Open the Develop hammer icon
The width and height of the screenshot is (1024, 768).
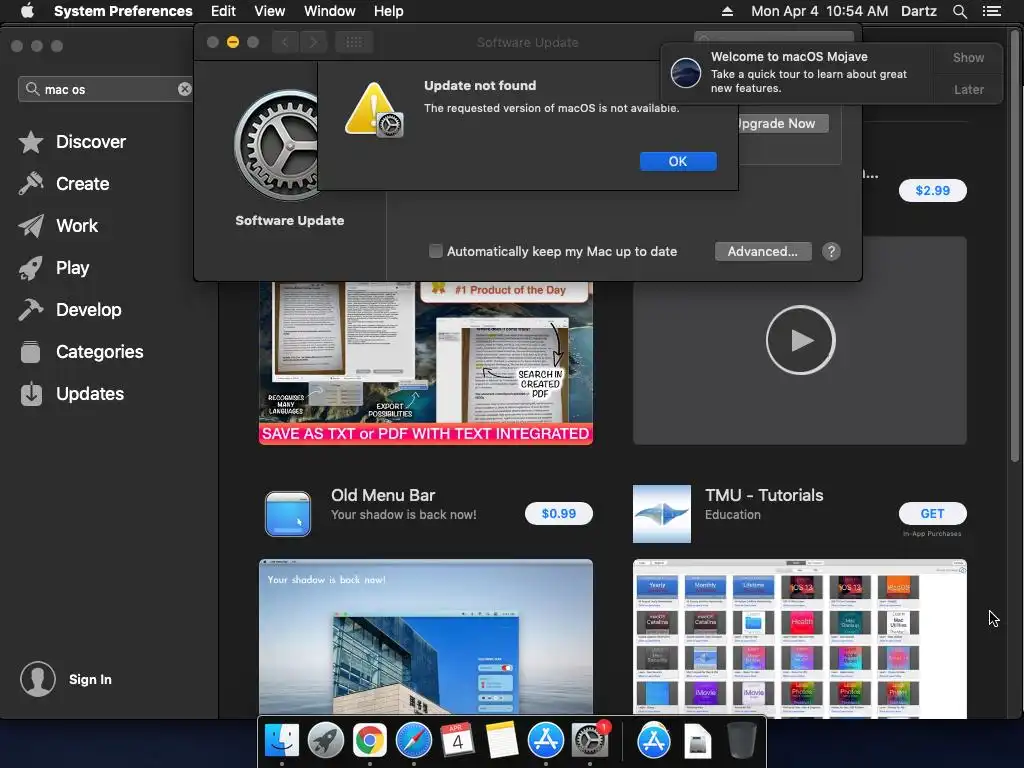pos(31,310)
